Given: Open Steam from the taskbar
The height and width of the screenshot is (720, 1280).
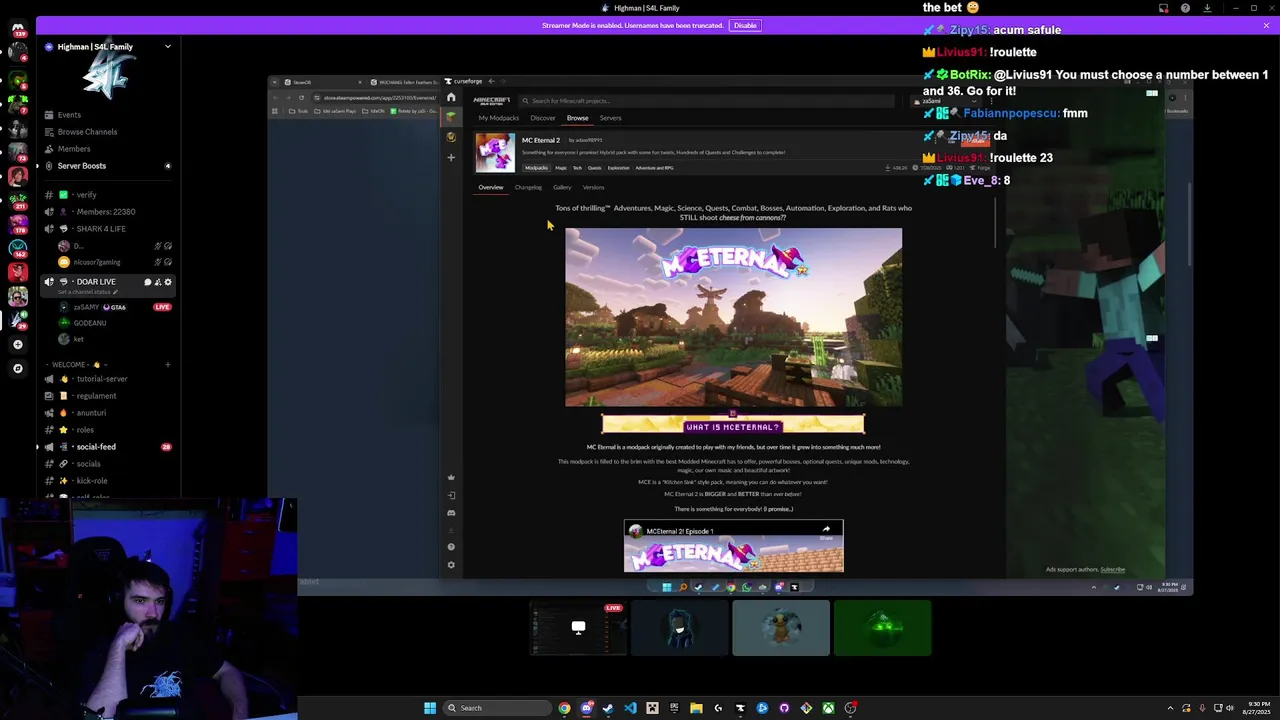Looking at the screenshot, I should click(x=608, y=708).
